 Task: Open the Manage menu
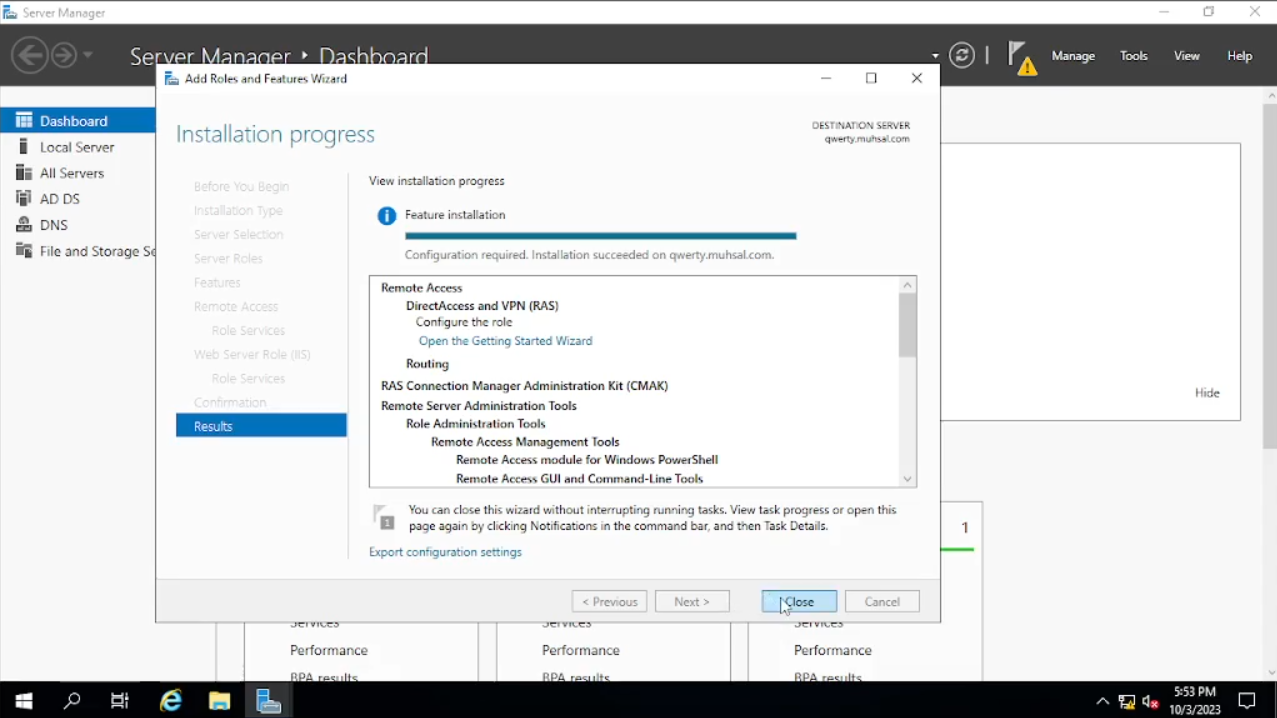(x=1073, y=56)
